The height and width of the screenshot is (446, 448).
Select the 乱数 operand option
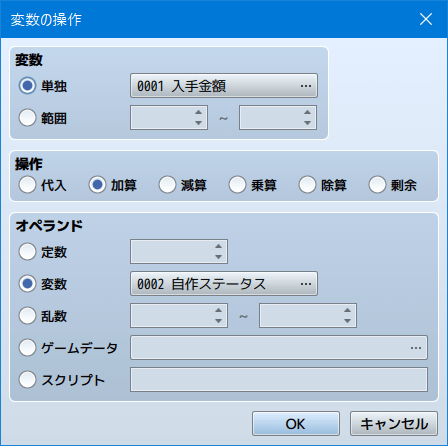coord(27,315)
